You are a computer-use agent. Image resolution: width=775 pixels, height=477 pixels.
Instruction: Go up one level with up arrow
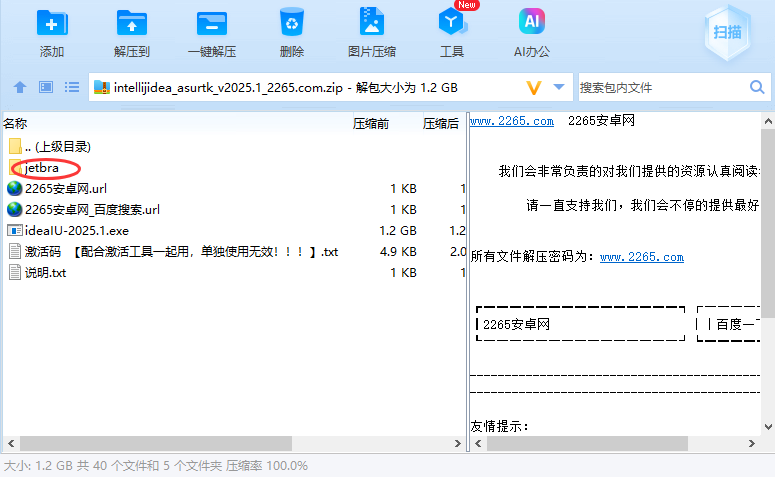coord(20,87)
